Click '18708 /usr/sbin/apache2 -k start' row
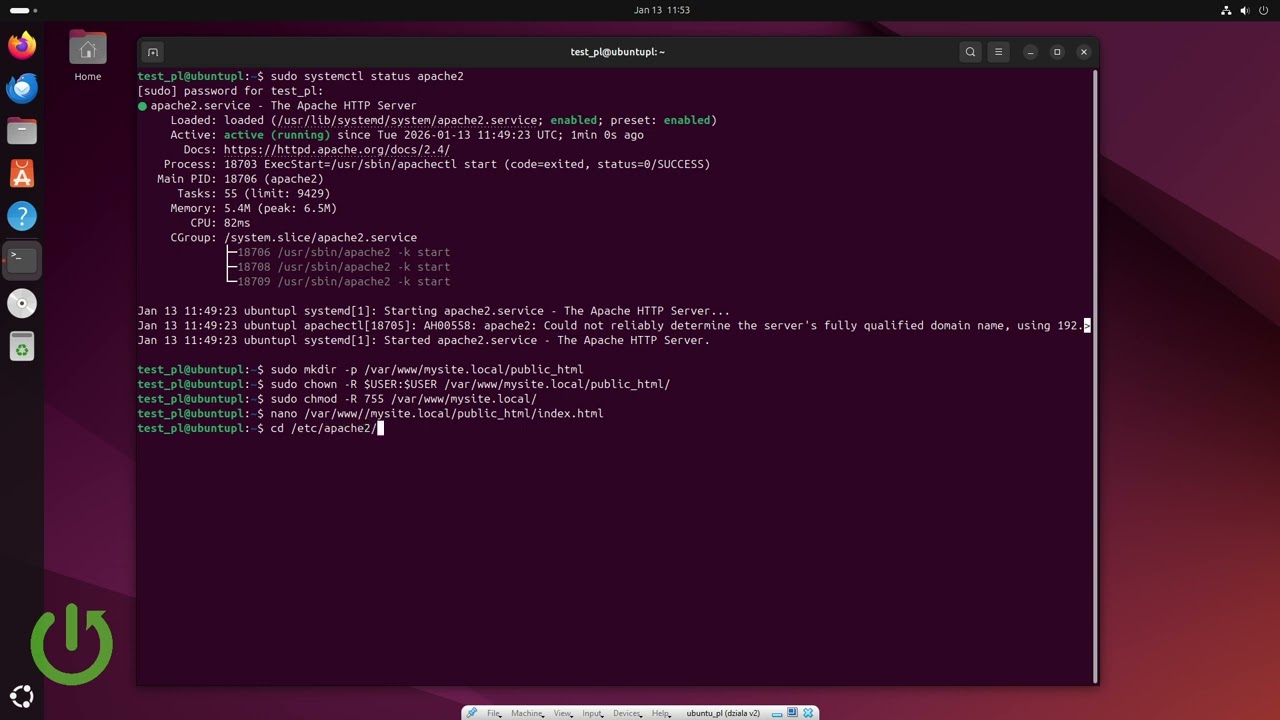Viewport: 1280px width, 720px height. point(344,267)
